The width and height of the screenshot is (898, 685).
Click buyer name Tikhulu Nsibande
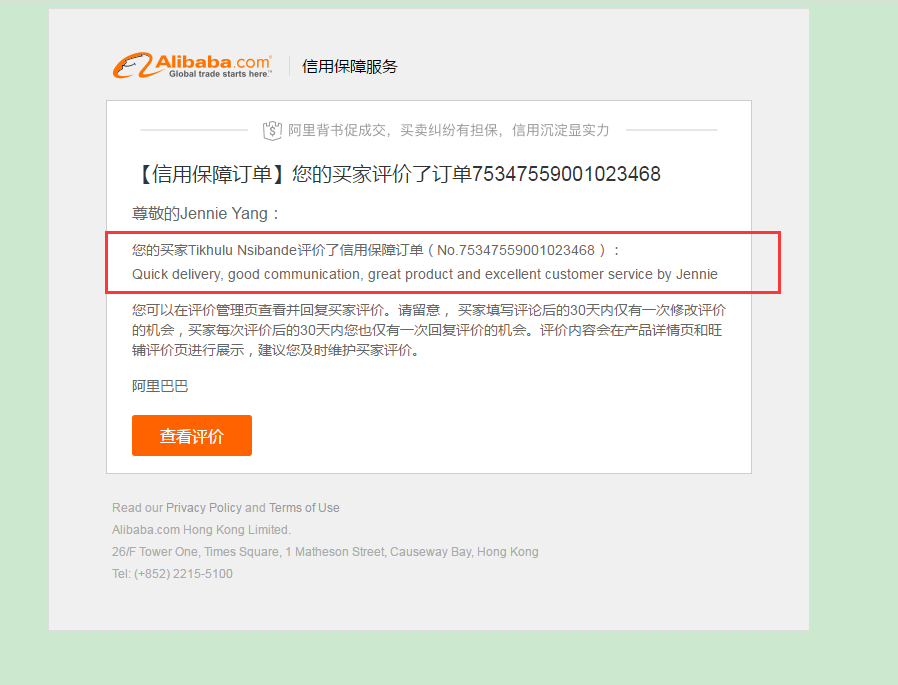tap(243, 250)
